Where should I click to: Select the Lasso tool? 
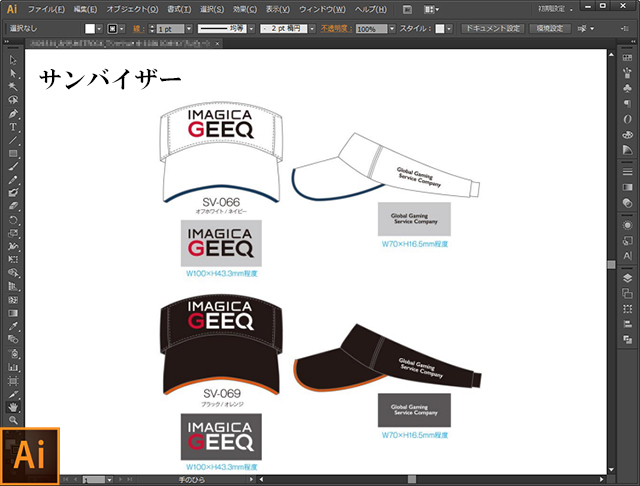tap(13, 100)
